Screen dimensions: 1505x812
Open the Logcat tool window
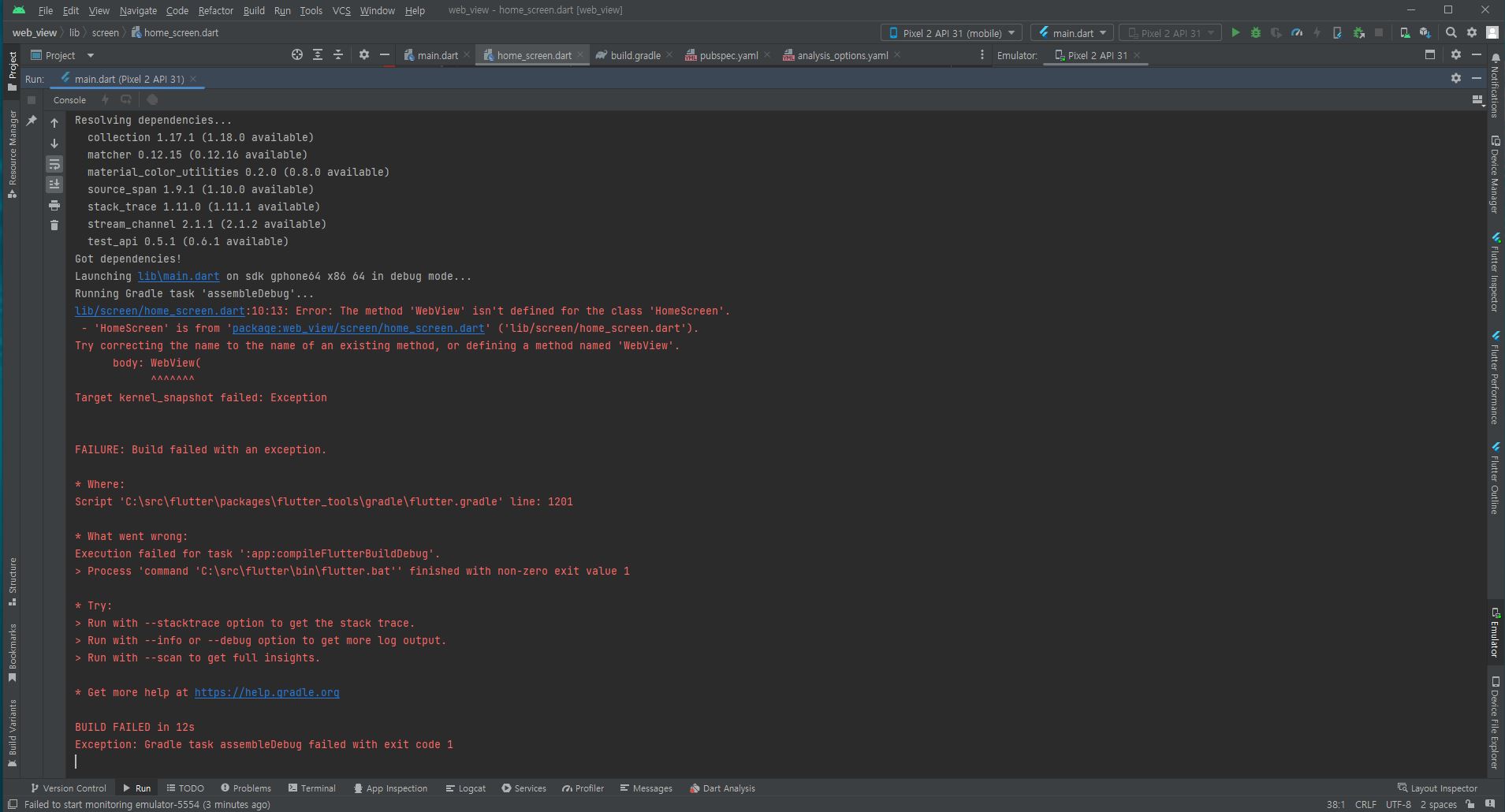coord(465,788)
